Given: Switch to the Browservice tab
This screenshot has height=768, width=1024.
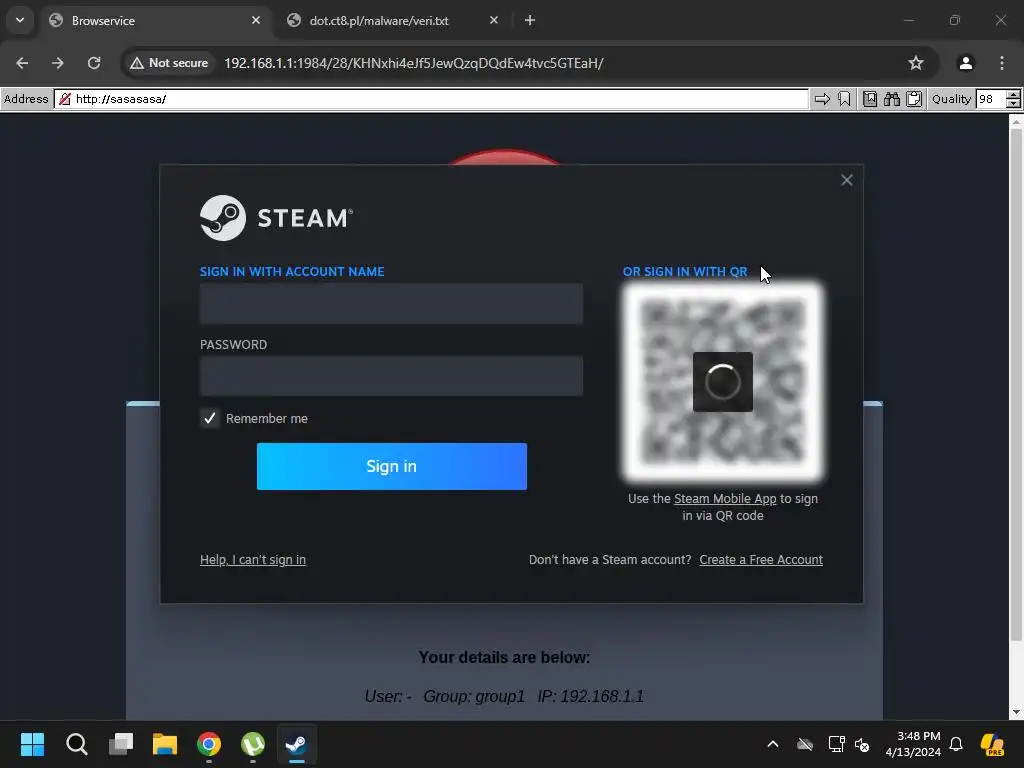Looking at the screenshot, I should pyautogui.click(x=155, y=21).
